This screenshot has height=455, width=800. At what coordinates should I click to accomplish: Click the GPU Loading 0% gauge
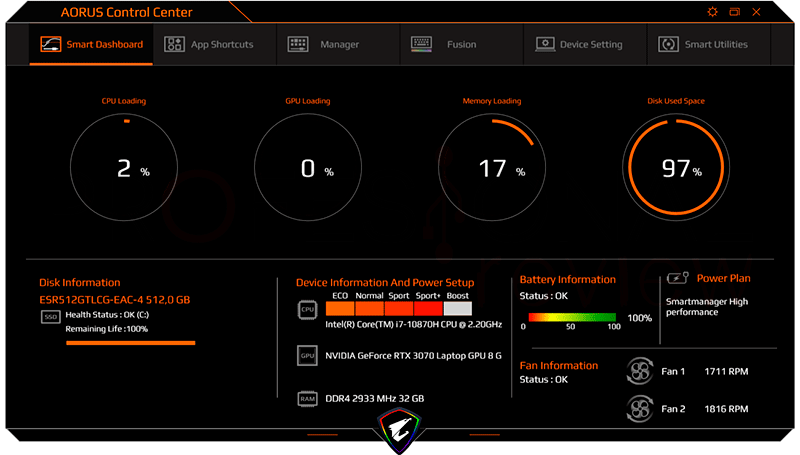[308, 167]
